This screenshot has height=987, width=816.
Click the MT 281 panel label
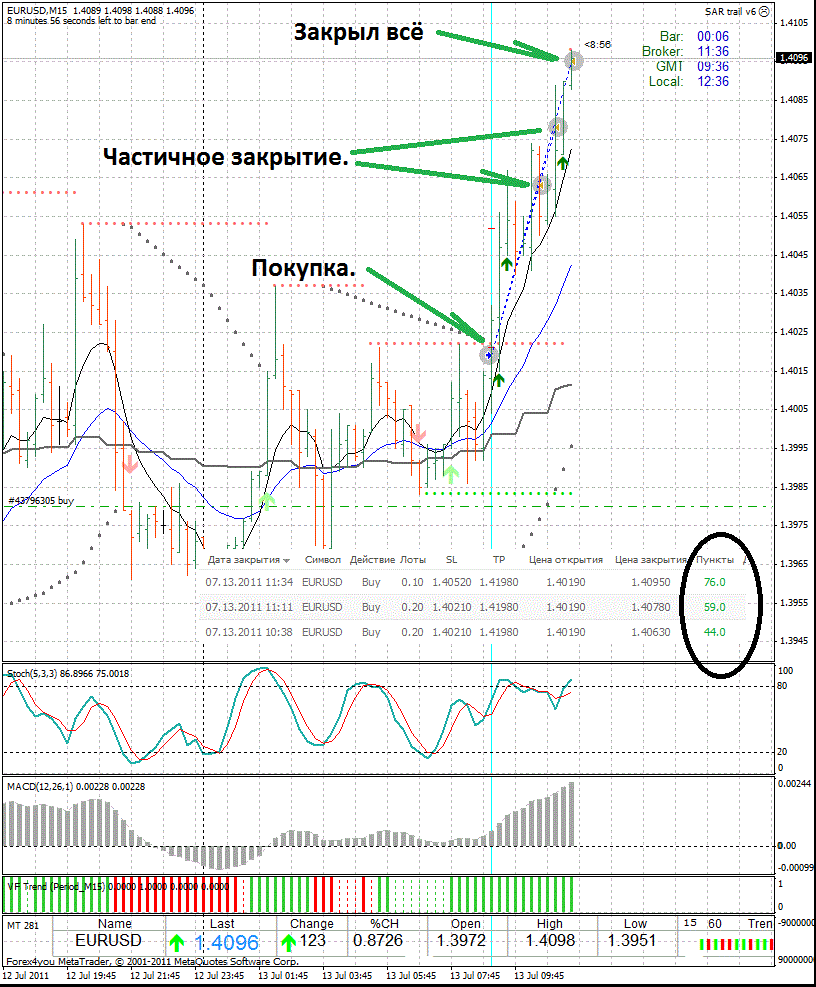[23, 925]
